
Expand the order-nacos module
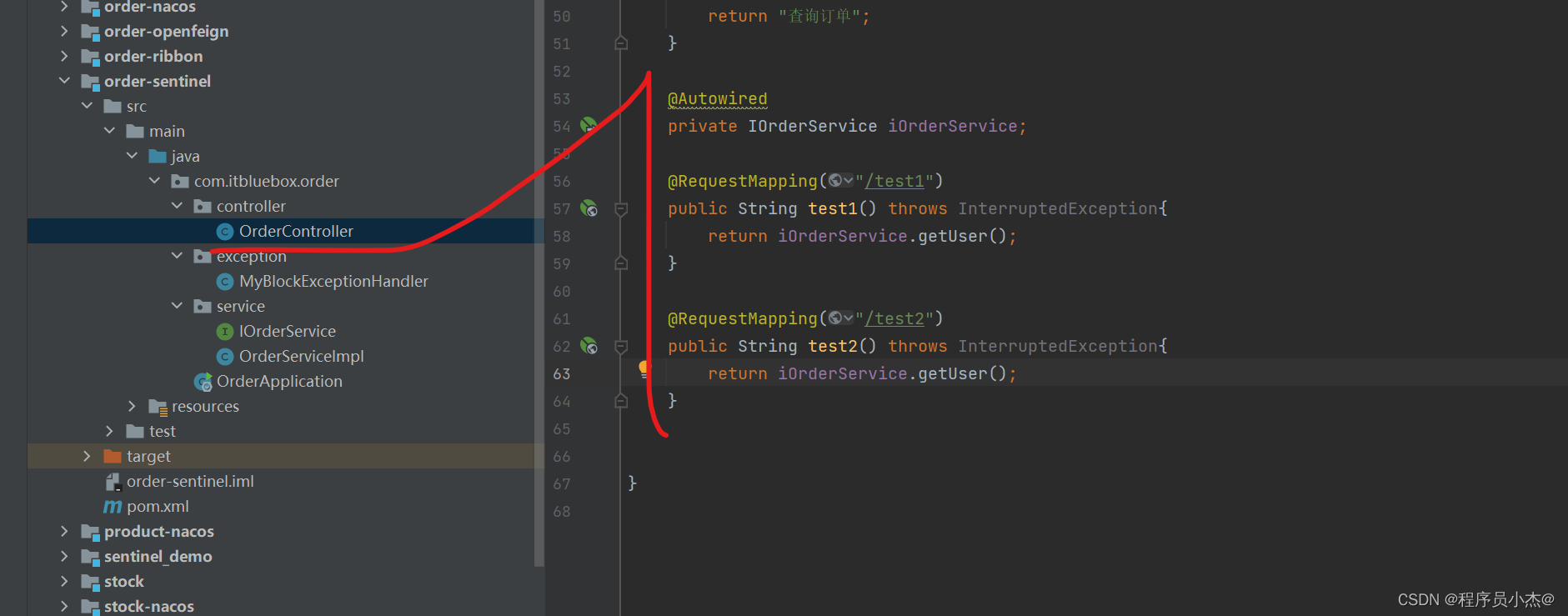[64, 7]
